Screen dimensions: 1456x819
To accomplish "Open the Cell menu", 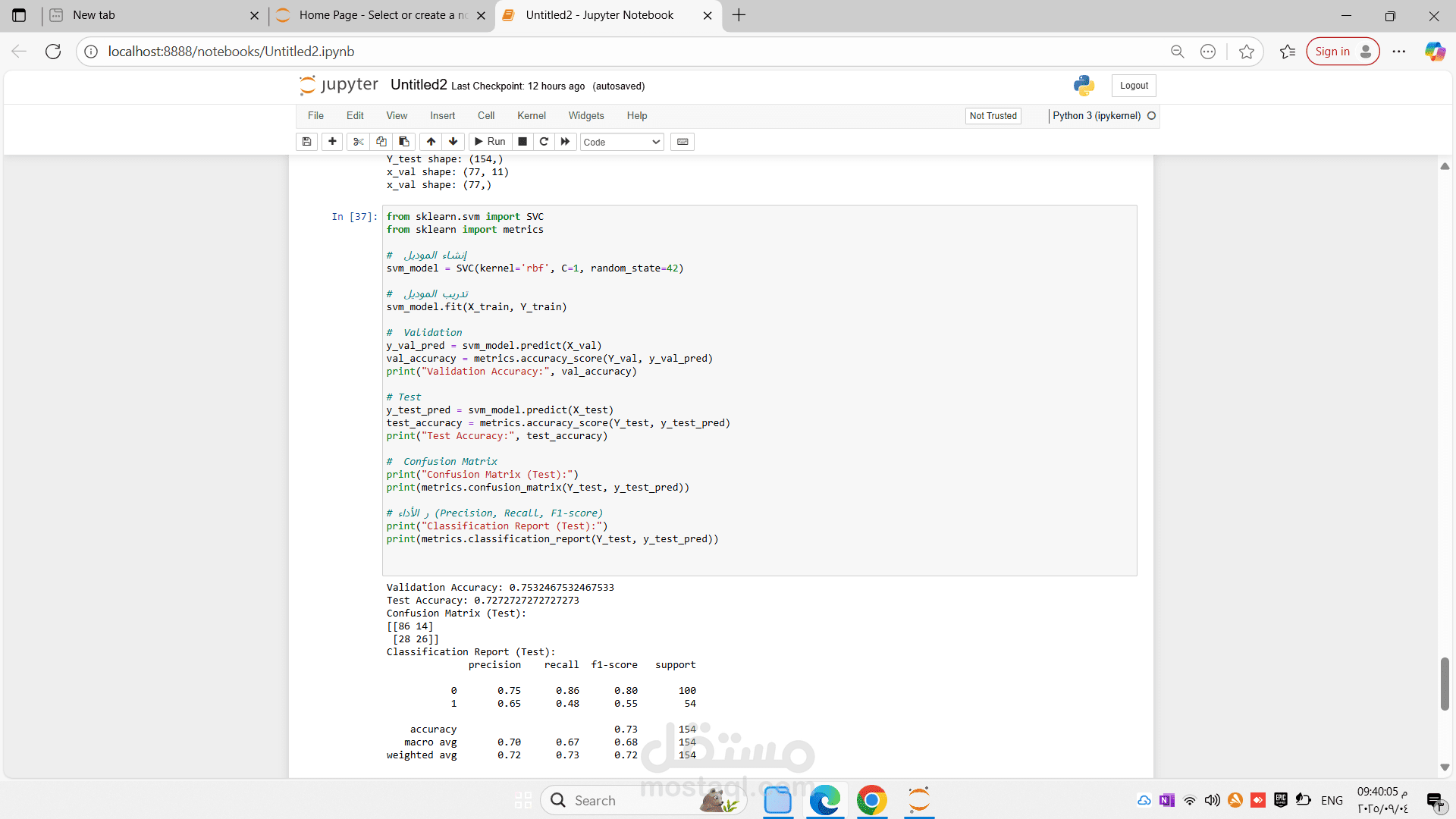I will [485, 116].
